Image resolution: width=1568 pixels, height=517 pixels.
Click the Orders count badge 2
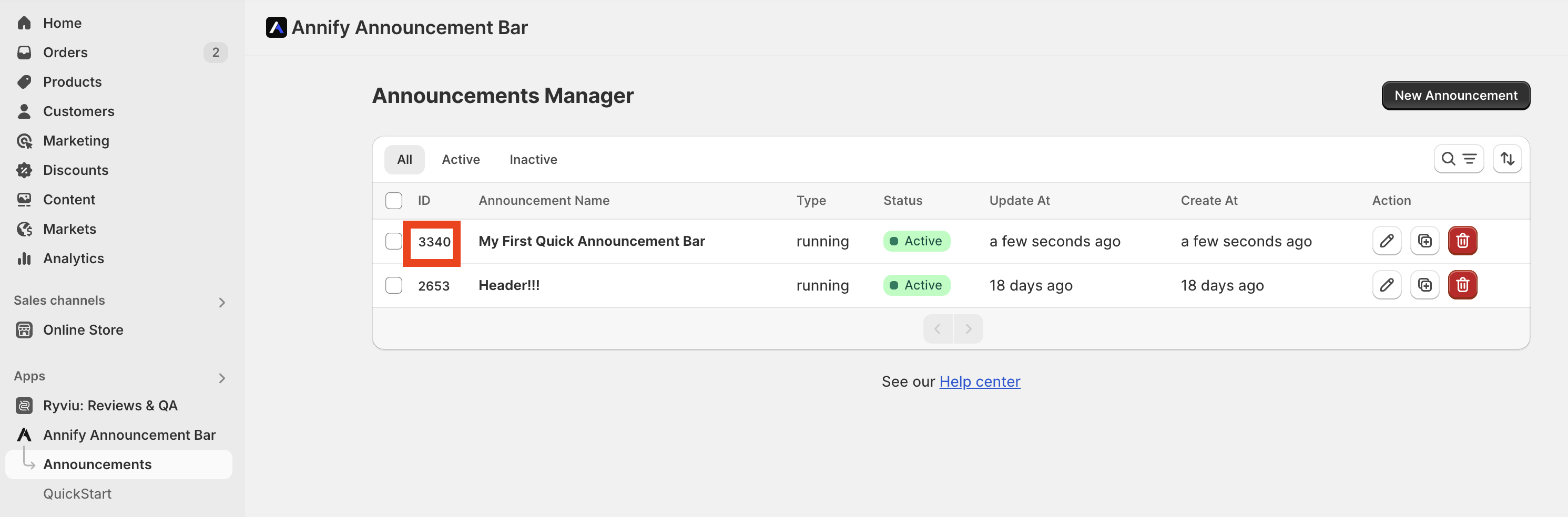216,53
